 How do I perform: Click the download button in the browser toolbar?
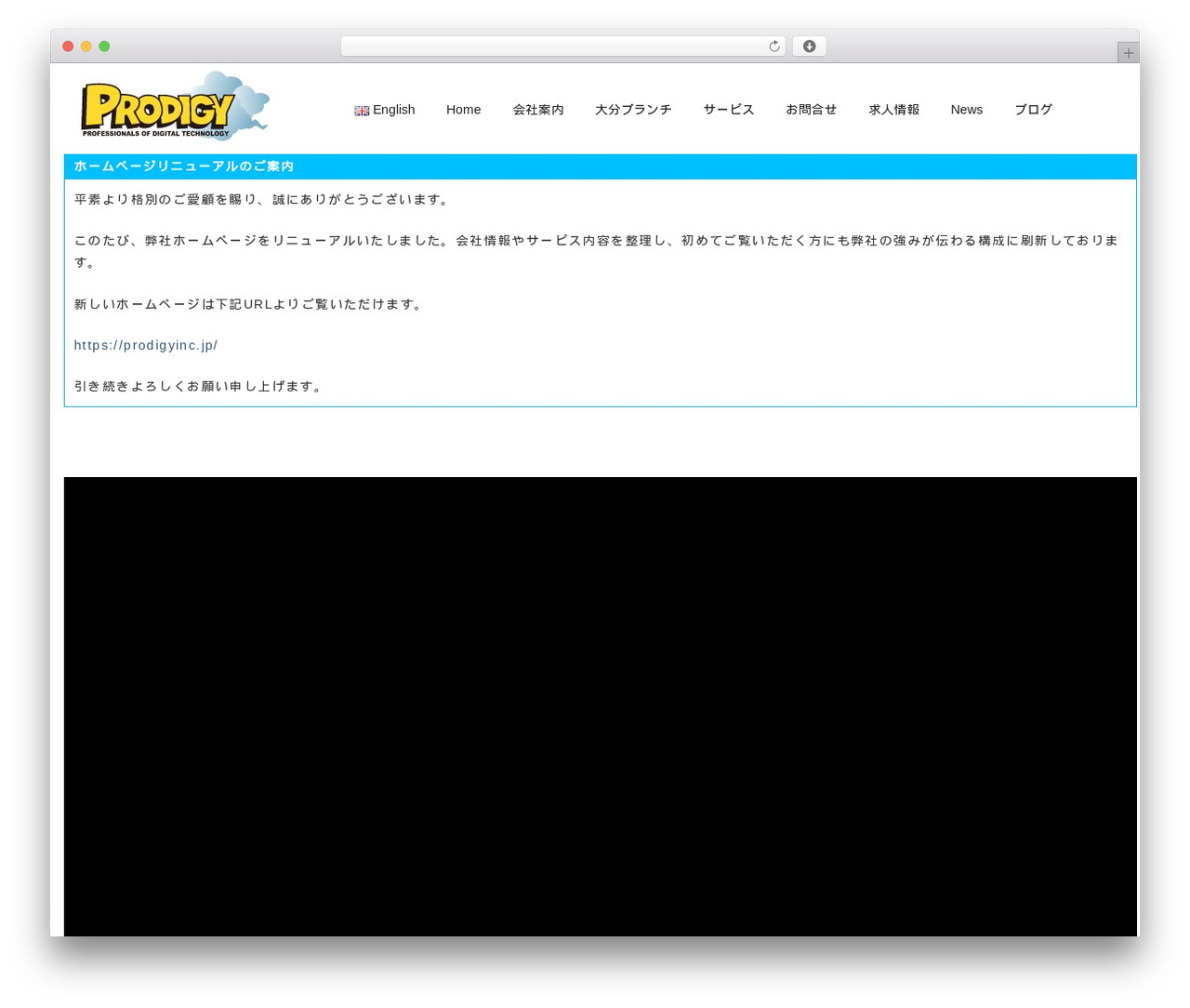point(809,46)
